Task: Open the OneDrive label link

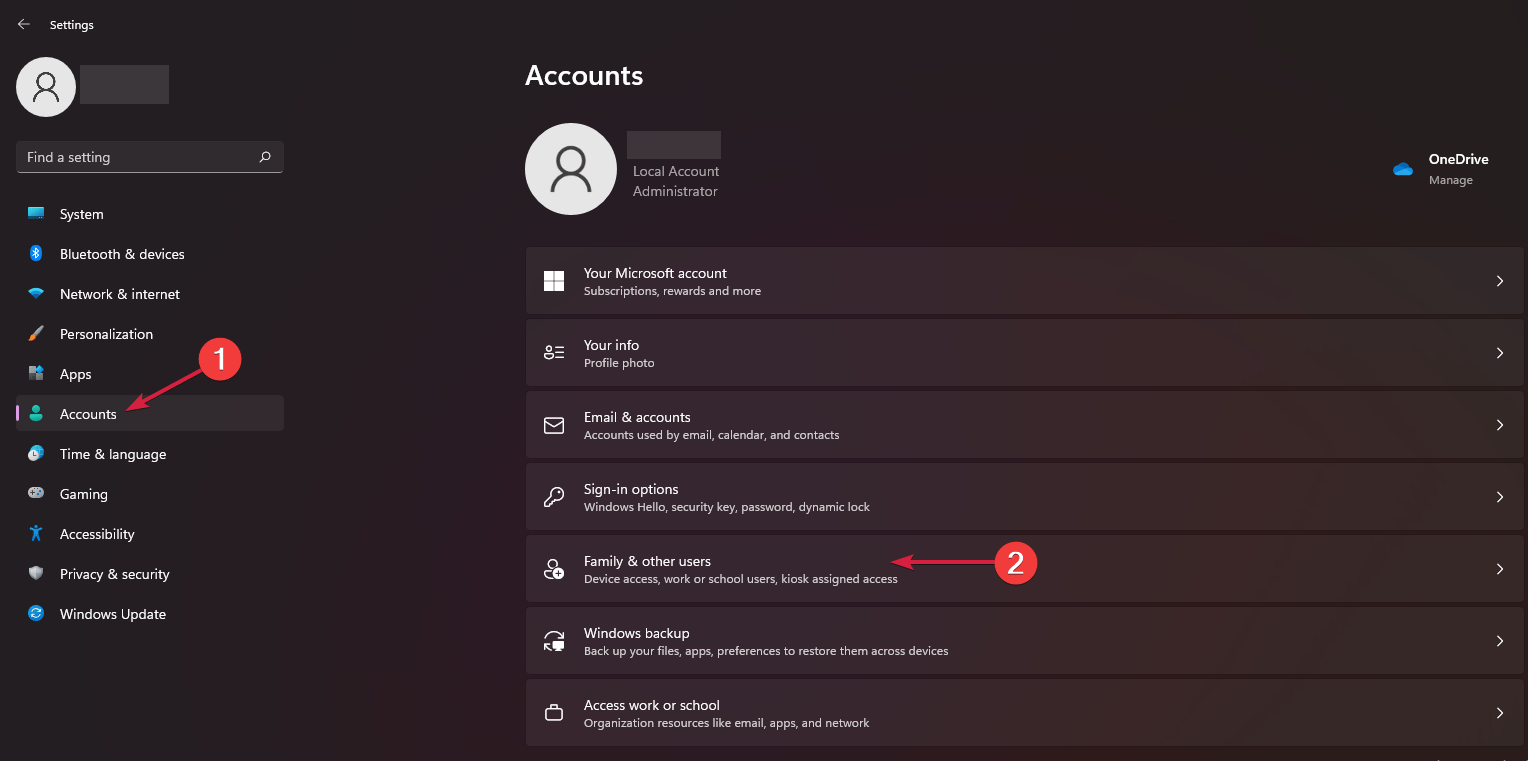Action: 1458,159
